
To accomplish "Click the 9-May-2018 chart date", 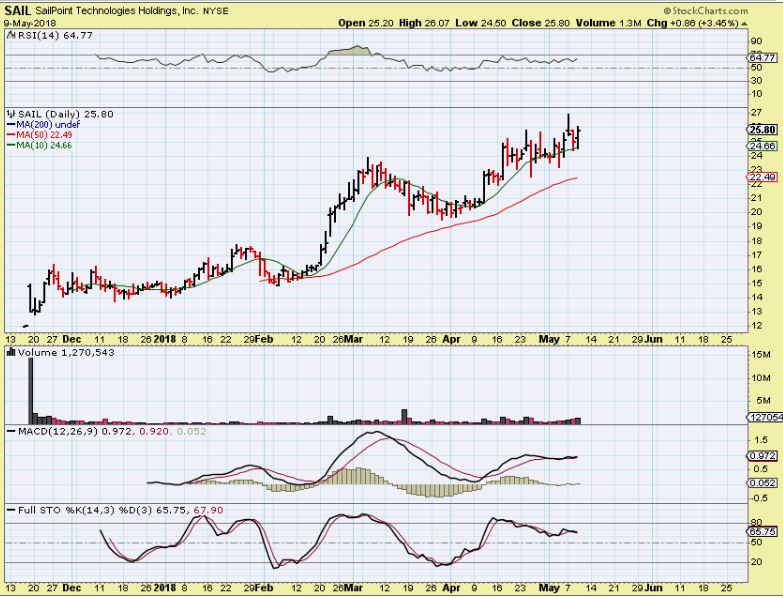I will pos(30,23).
